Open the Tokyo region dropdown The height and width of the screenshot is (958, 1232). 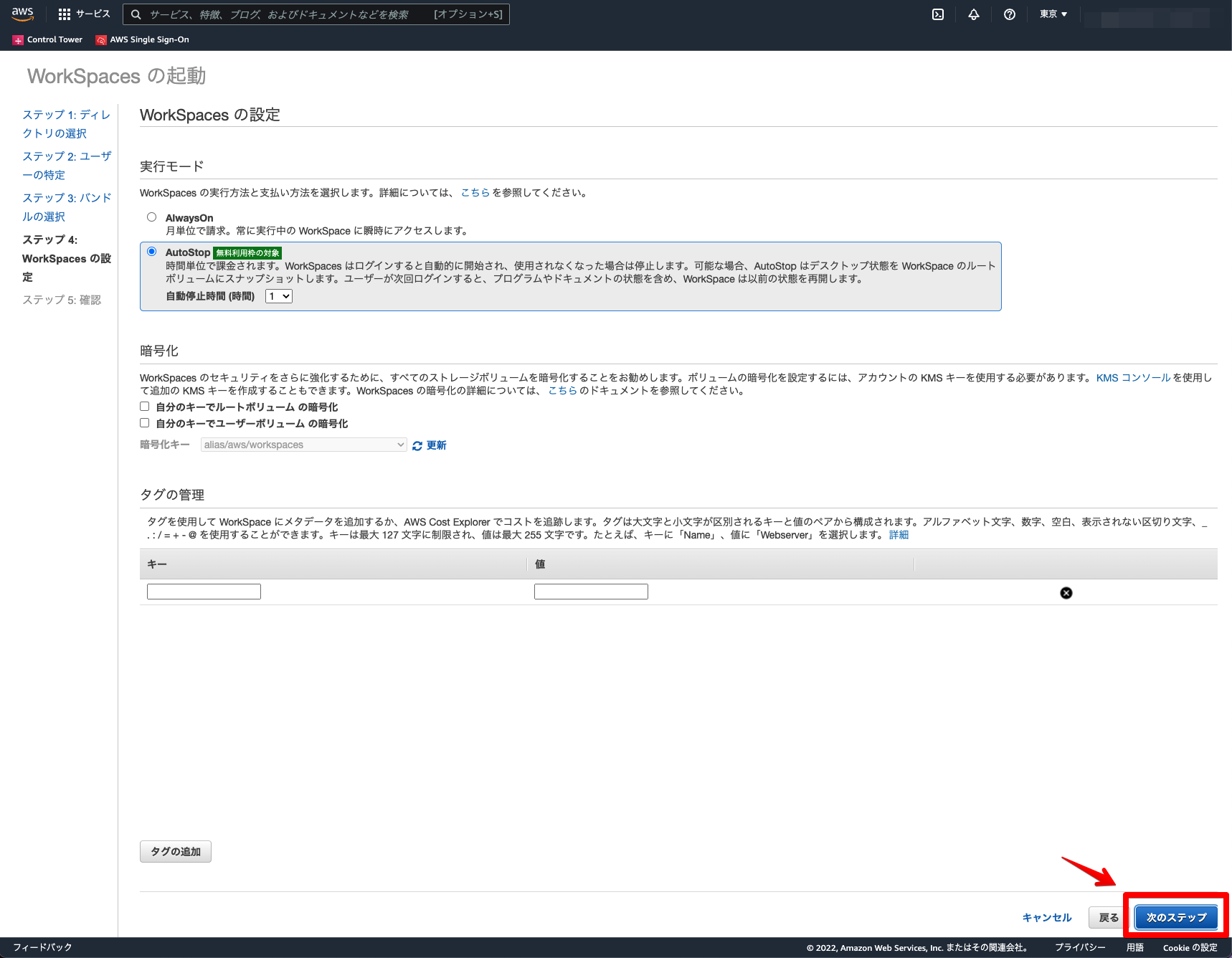tap(1052, 14)
